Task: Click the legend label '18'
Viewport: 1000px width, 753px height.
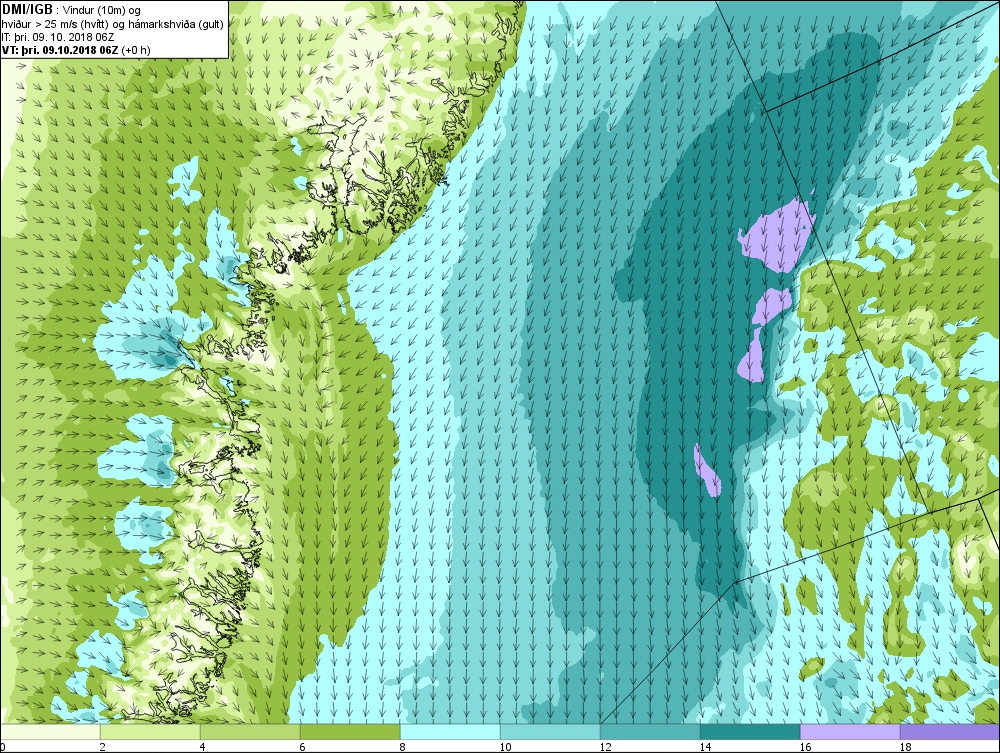Action: tap(906, 747)
